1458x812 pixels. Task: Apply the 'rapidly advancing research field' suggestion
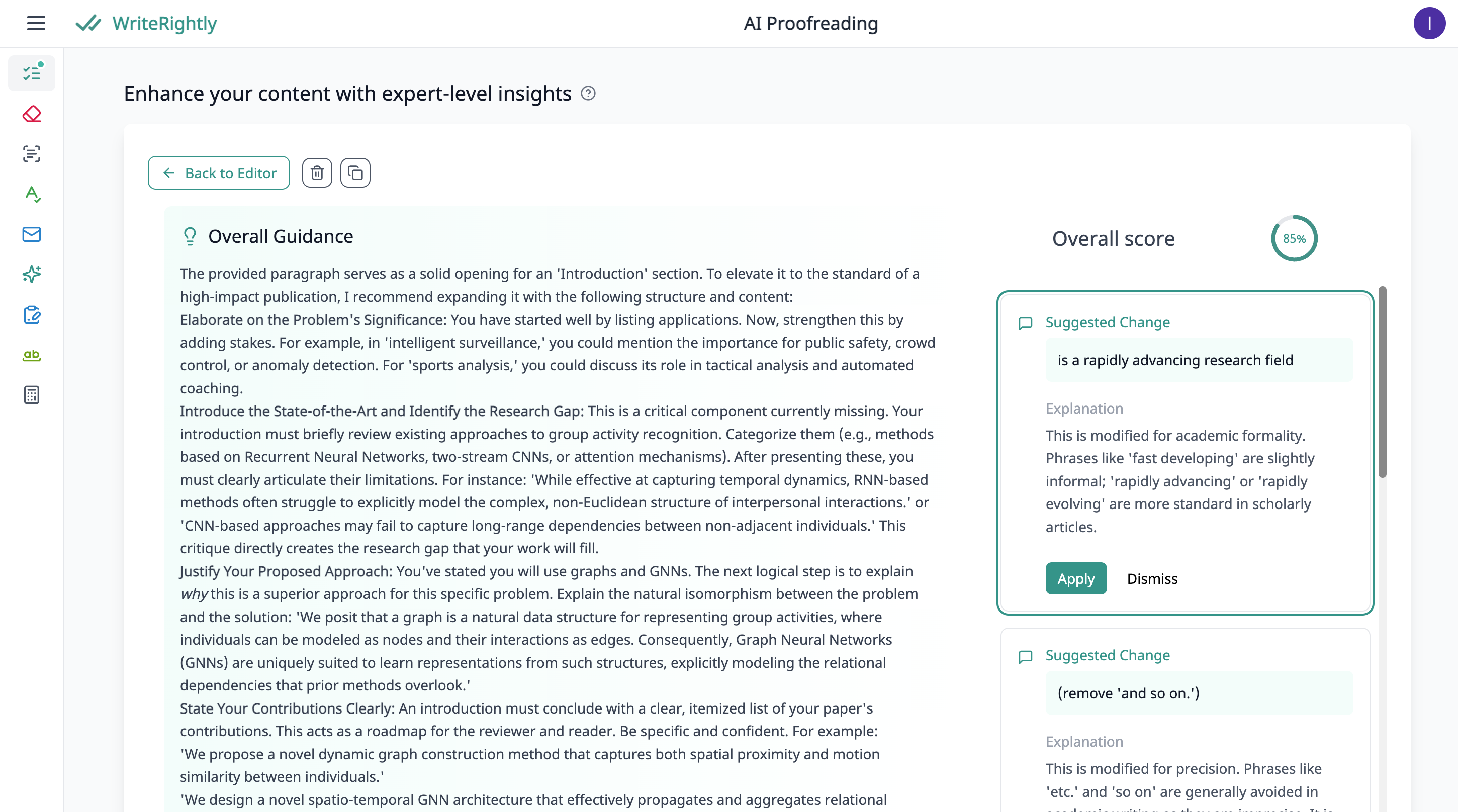point(1075,578)
